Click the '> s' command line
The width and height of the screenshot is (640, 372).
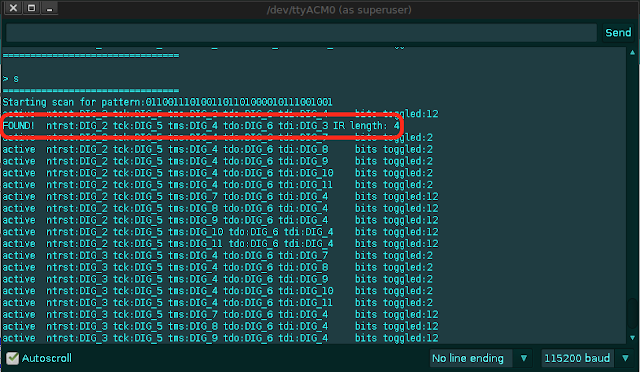tap(11, 78)
